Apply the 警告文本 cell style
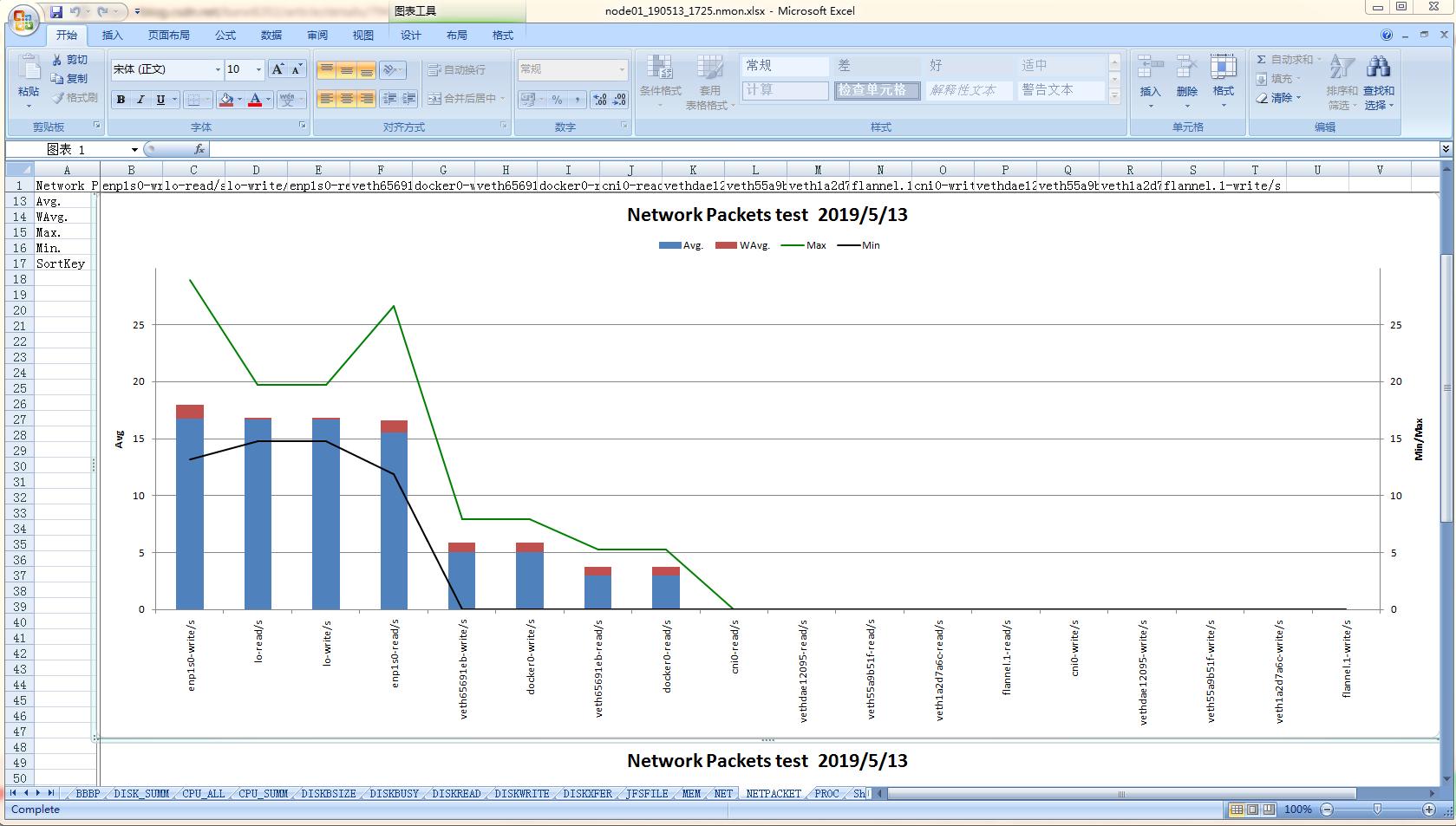Image resolution: width=1456 pixels, height=826 pixels. pos(1047,90)
